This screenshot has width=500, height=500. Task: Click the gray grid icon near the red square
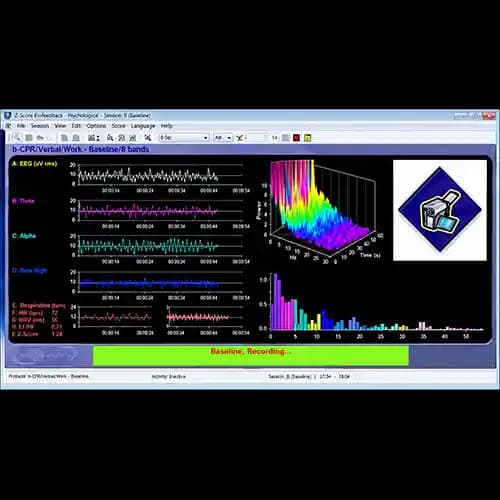click(x=285, y=138)
